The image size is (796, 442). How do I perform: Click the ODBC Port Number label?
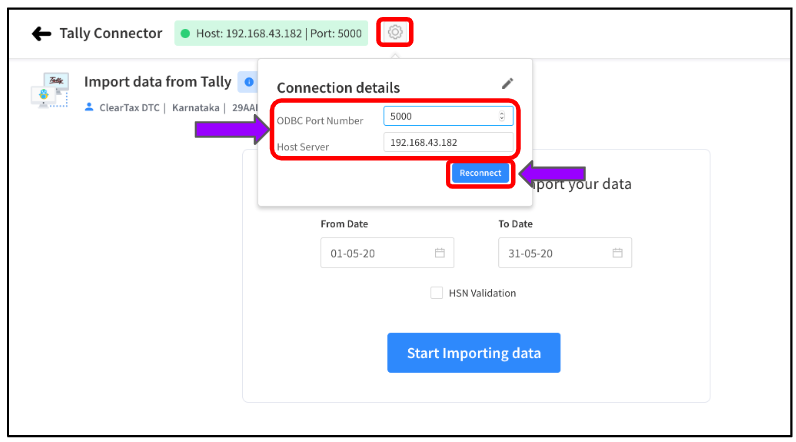(320, 121)
